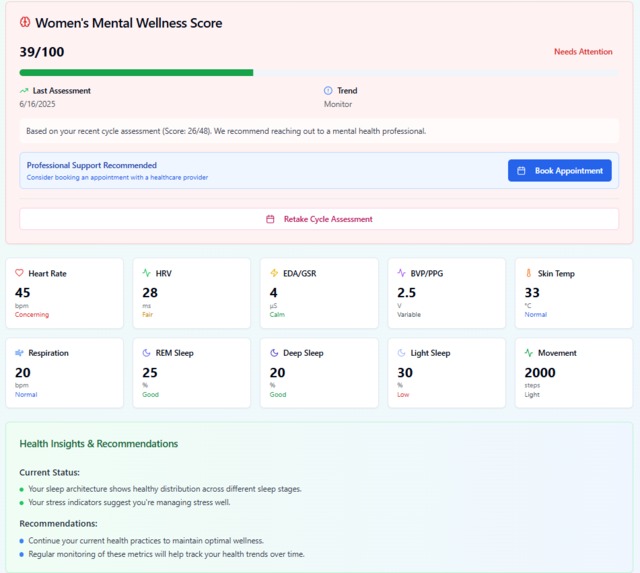Click the moon icon on Light Sleep card

[x=401, y=353]
